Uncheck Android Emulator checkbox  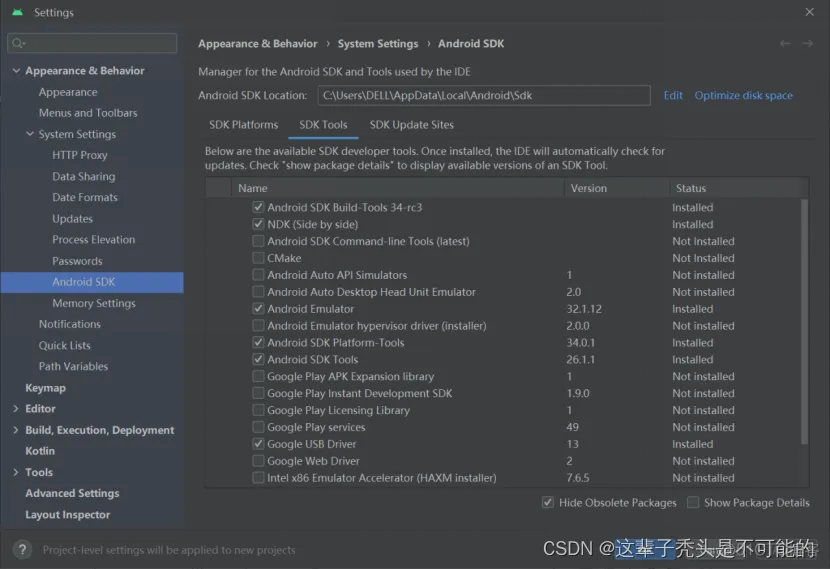click(x=258, y=309)
